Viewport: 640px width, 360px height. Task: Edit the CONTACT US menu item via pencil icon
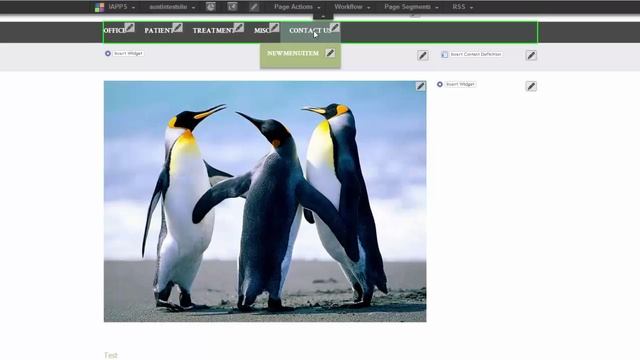tap(335, 28)
